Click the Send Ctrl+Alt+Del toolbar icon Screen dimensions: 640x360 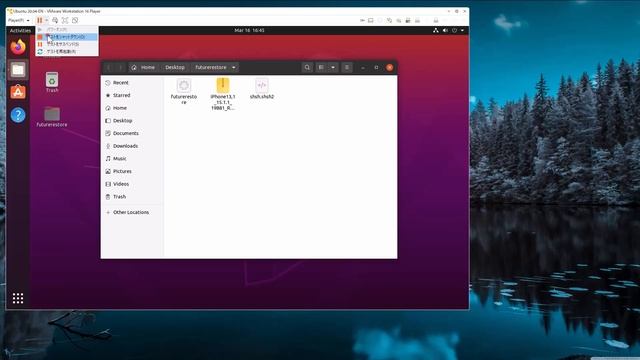pos(55,20)
